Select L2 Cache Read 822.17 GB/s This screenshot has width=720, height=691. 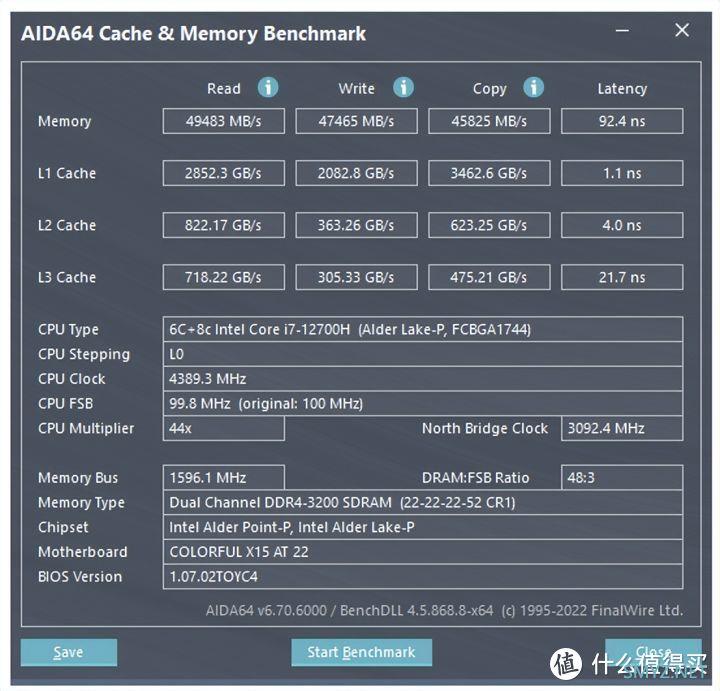click(224, 225)
